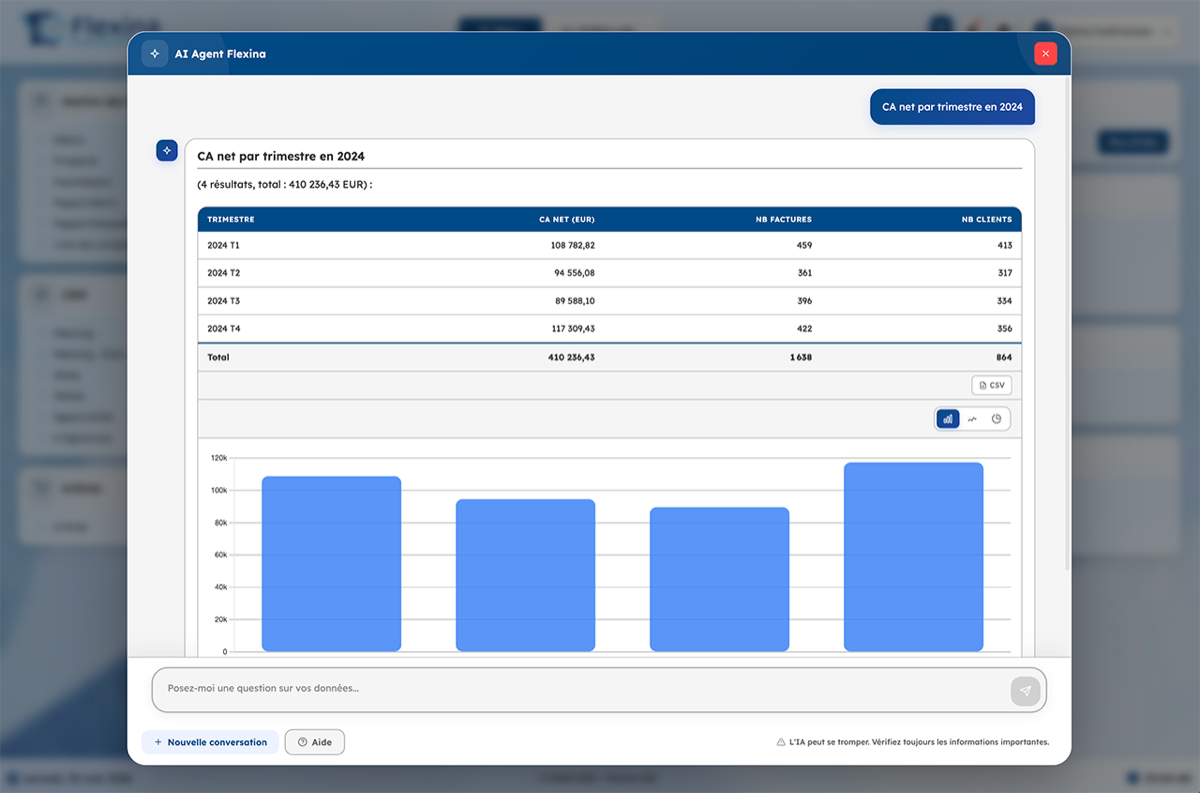Image resolution: width=1200 pixels, height=793 pixels.
Task: Select the row label 2024 T3
Action: (224, 301)
